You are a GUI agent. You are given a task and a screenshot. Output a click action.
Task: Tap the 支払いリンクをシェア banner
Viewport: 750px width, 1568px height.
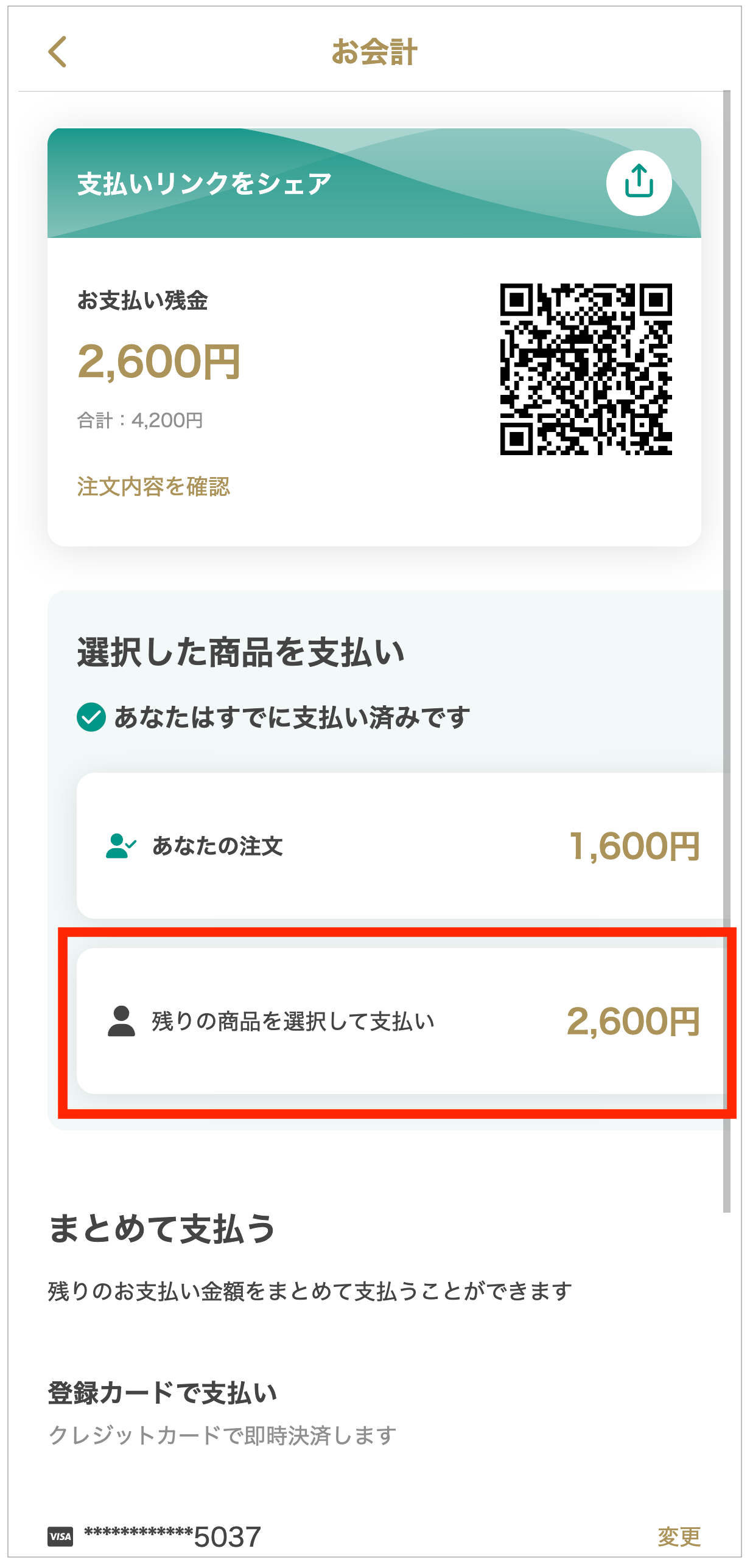pyautogui.click(x=205, y=183)
